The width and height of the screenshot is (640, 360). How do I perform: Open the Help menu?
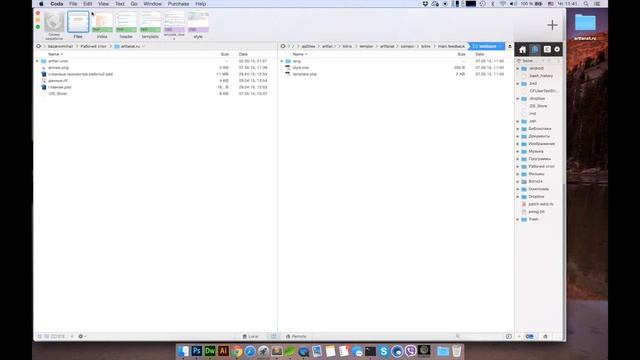[200, 4]
